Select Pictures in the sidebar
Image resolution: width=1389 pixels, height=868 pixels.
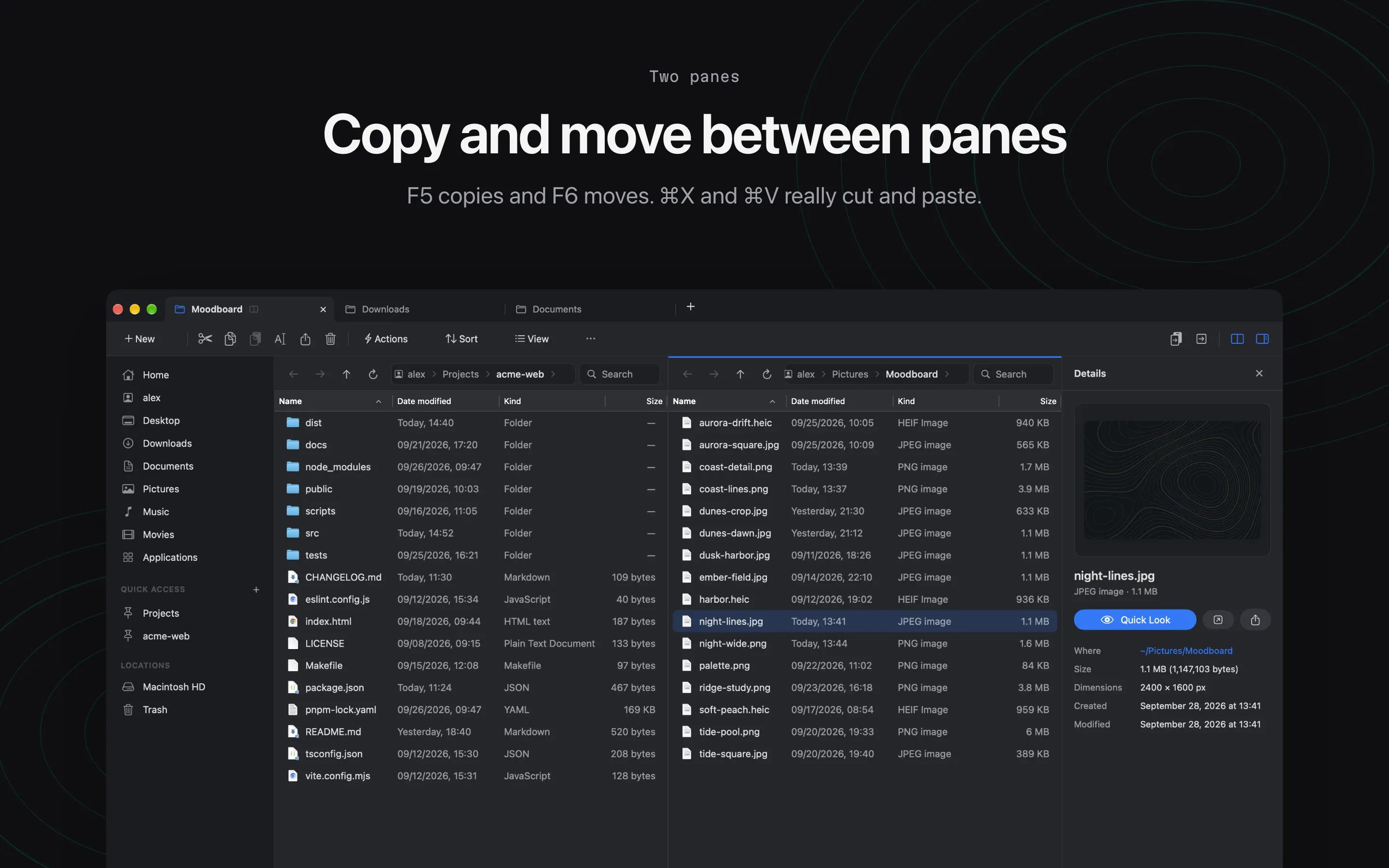[190, 489]
